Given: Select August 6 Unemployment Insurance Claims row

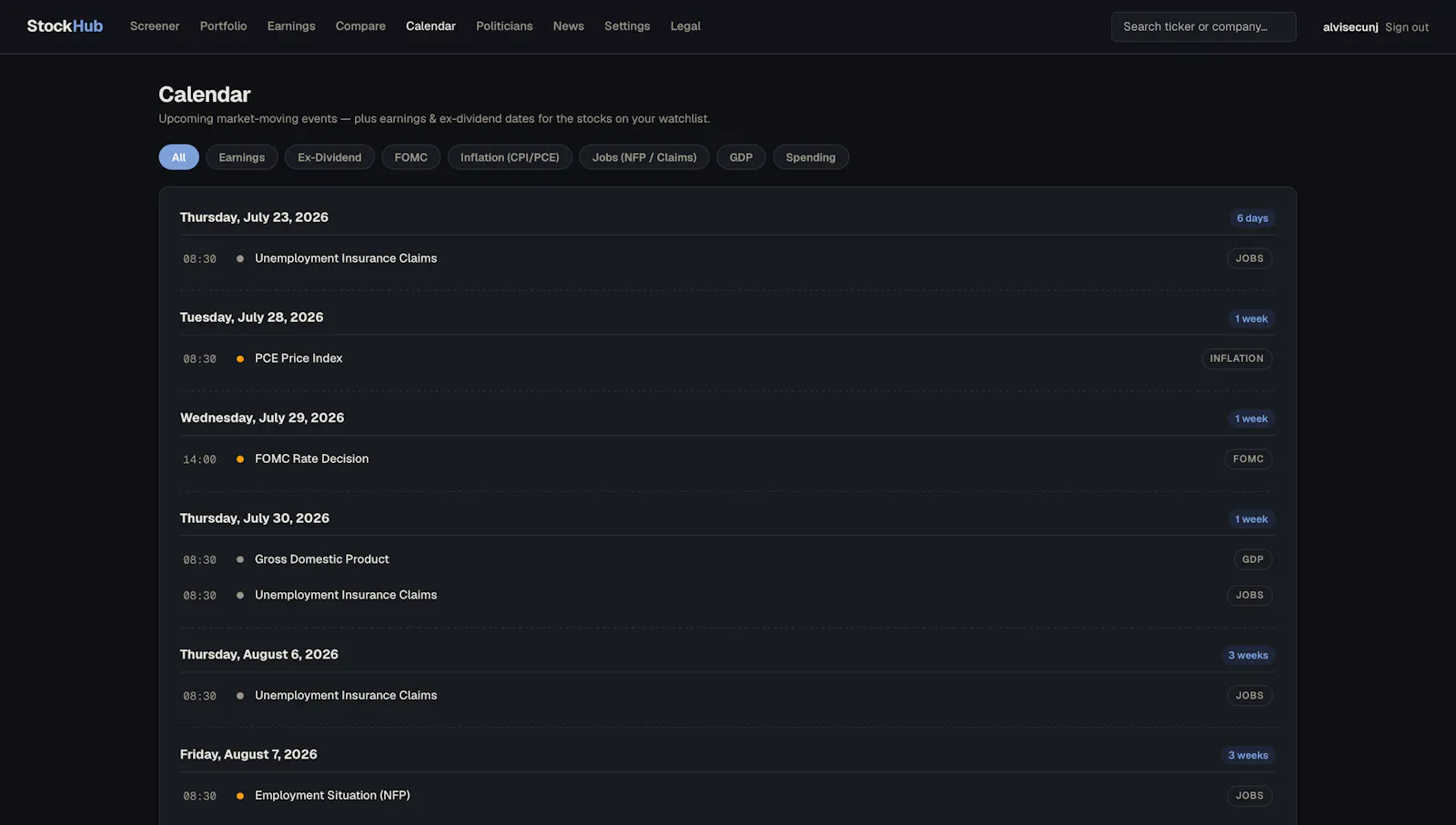Looking at the screenshot, I should pyautogui.click(x=728, y=696).
